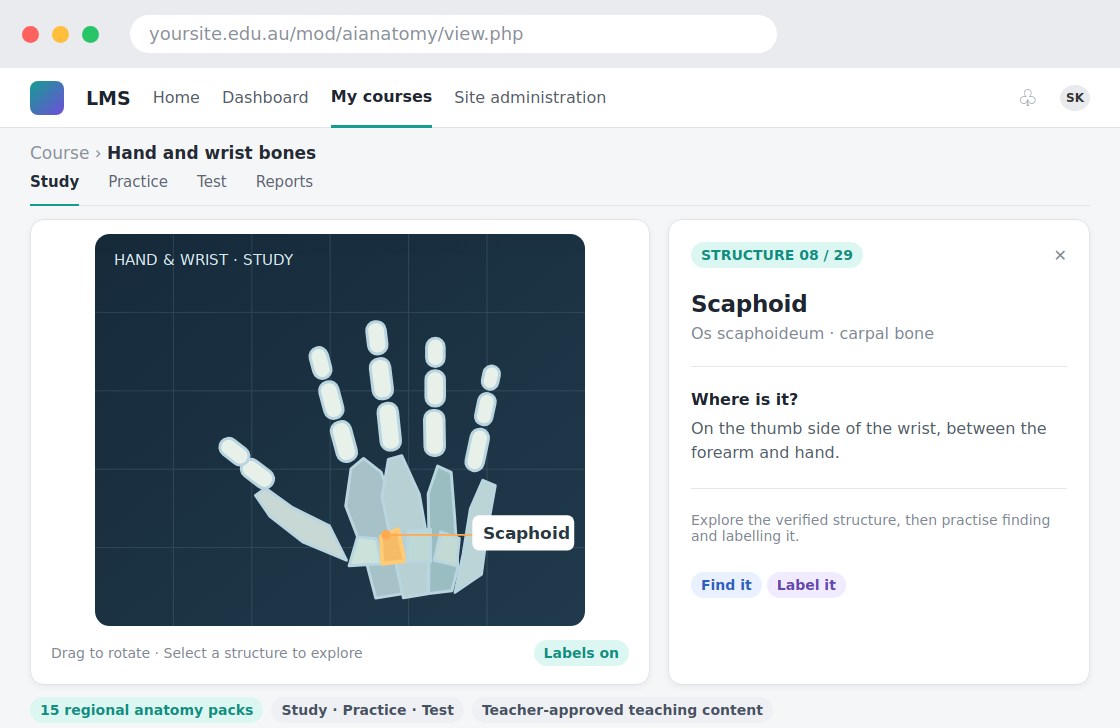
Task: Click the Study · Practice · Test chip
Action: [x=367, y=710]
